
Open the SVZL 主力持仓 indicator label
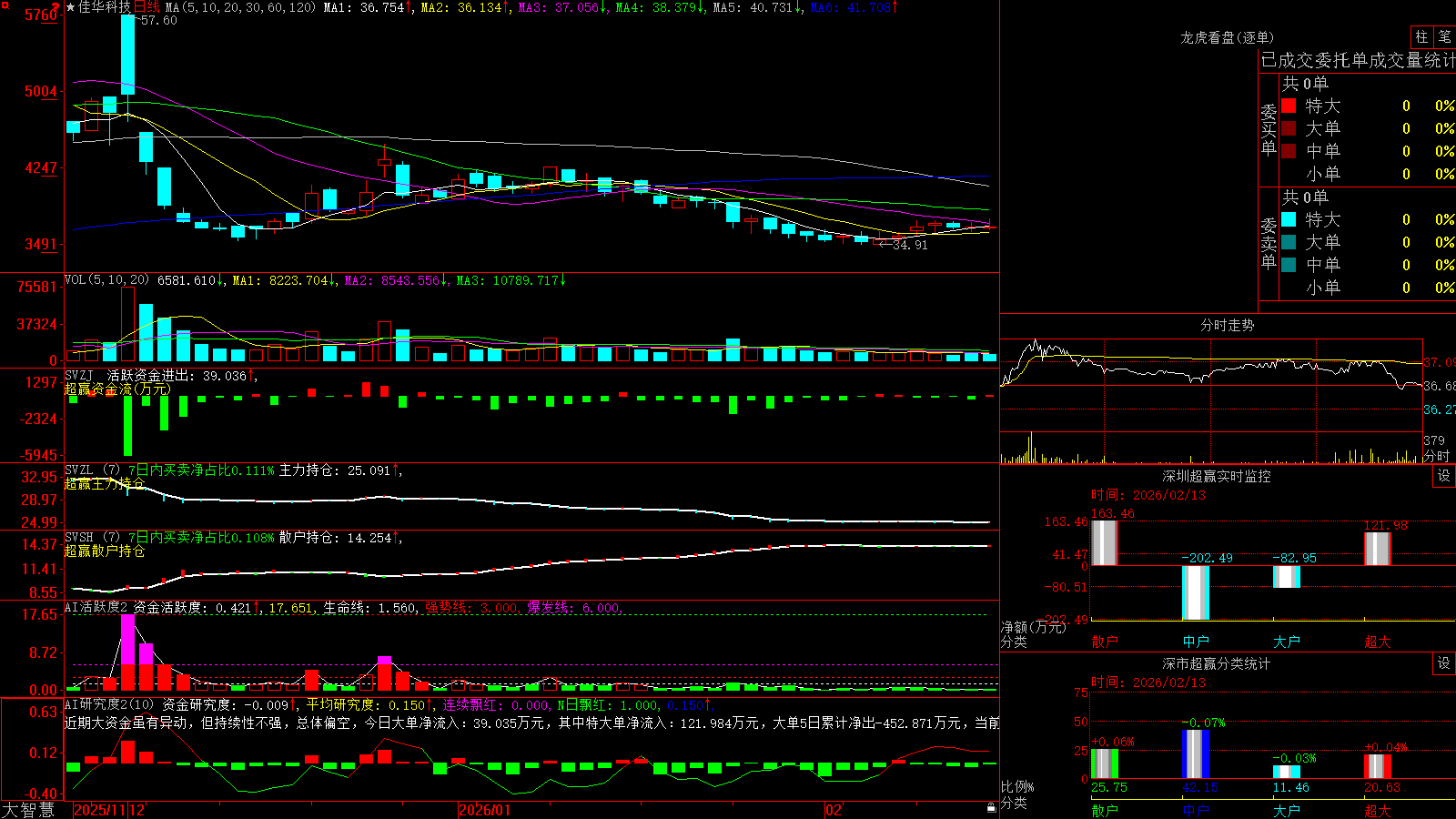[79, 470]
